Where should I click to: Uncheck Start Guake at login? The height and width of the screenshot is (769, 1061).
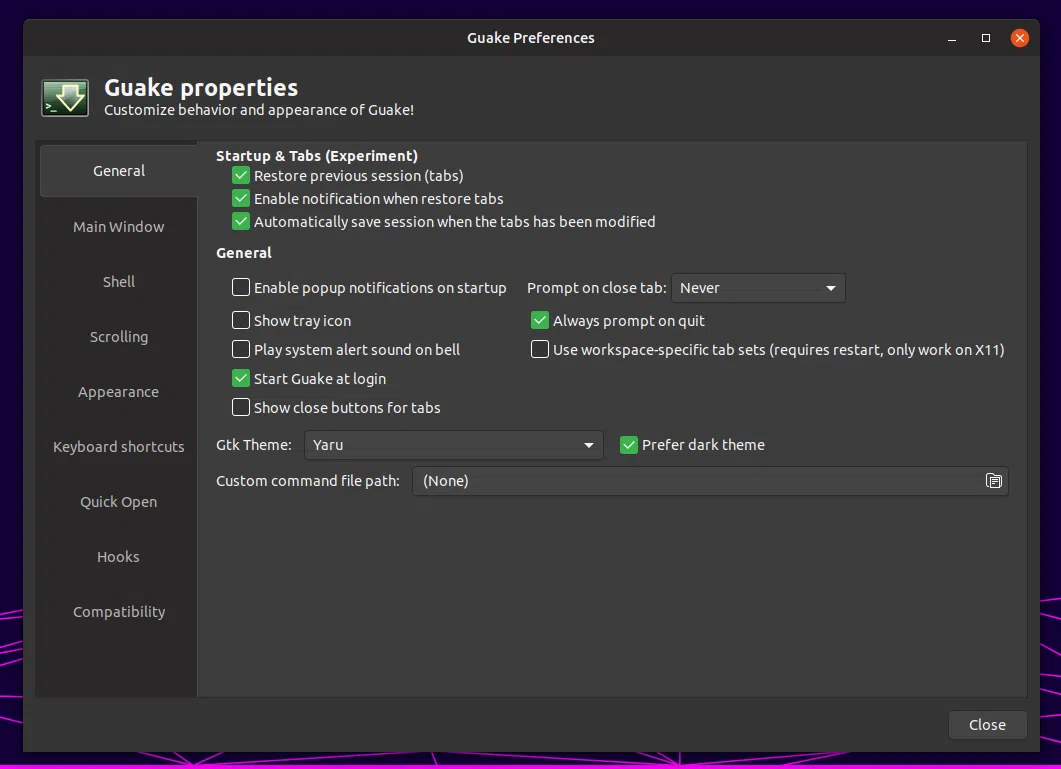tap(241, 378)
